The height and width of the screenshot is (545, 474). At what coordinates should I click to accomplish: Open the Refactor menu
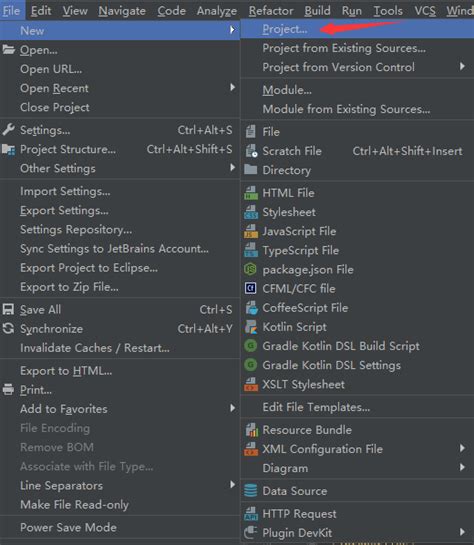click(271, 11)
